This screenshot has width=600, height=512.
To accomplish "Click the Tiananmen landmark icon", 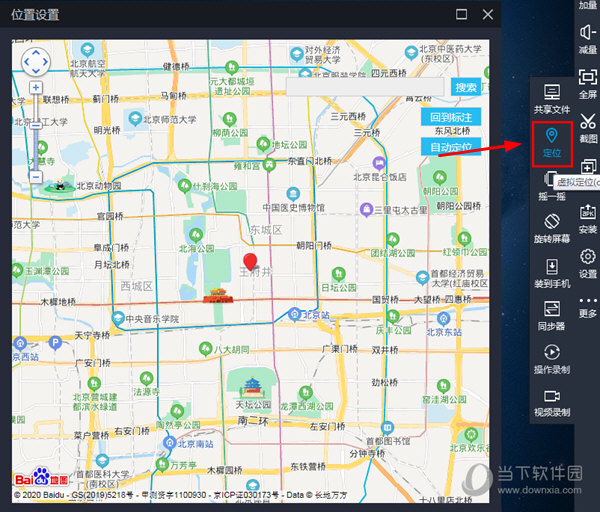I will point(218,296).
